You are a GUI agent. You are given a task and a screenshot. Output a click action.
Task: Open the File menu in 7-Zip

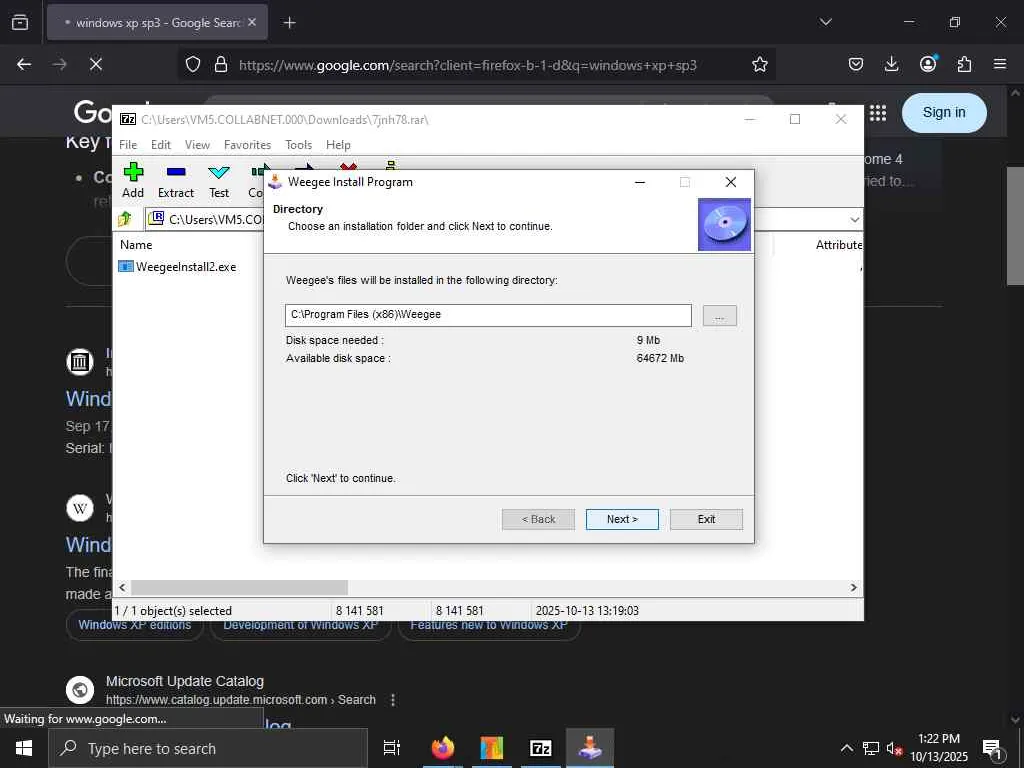(x=128, y=145)
